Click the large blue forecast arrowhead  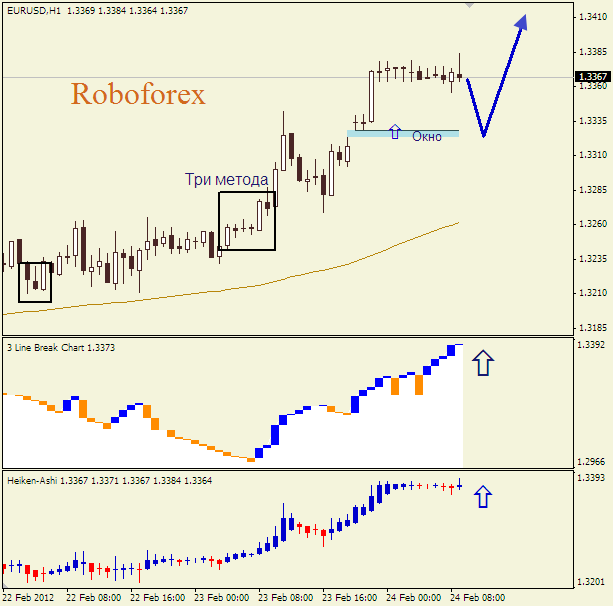[519, 25]
